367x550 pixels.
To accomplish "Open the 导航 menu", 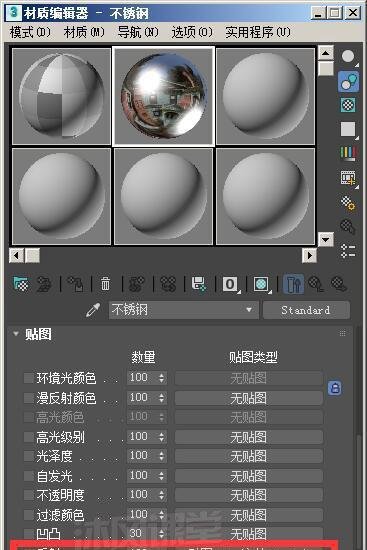I will tap(138, 32).
